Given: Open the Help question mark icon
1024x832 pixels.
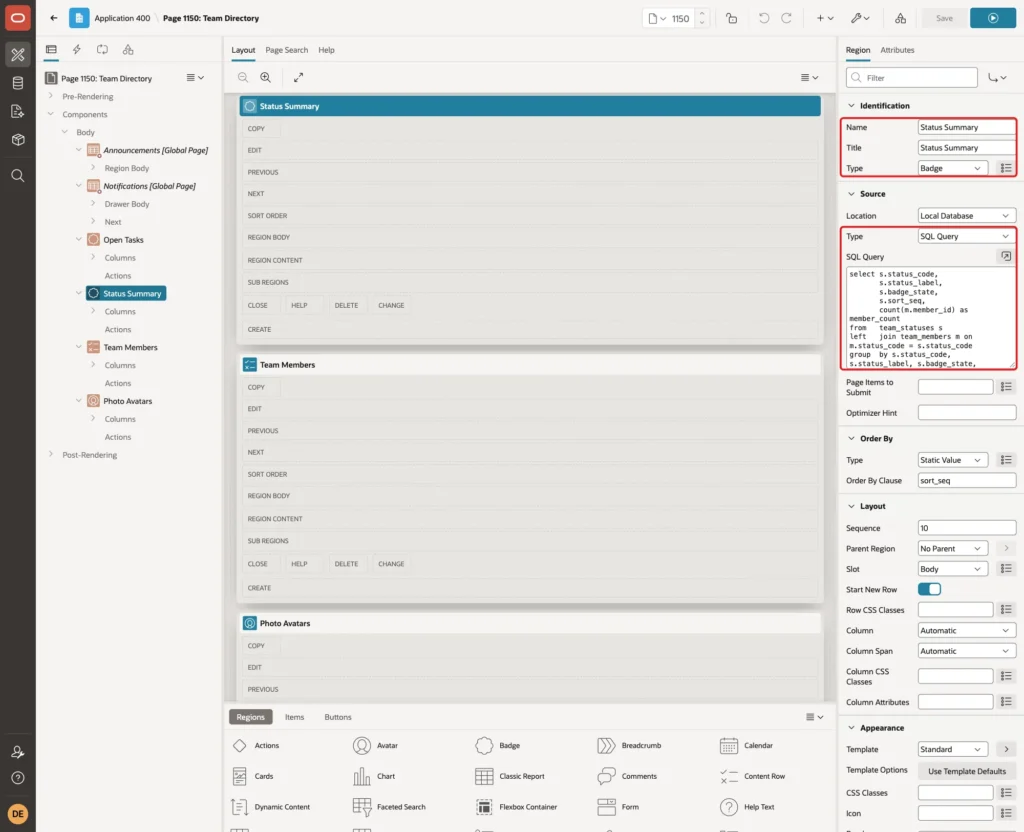Looking at the screenshot, I should 18,778.
